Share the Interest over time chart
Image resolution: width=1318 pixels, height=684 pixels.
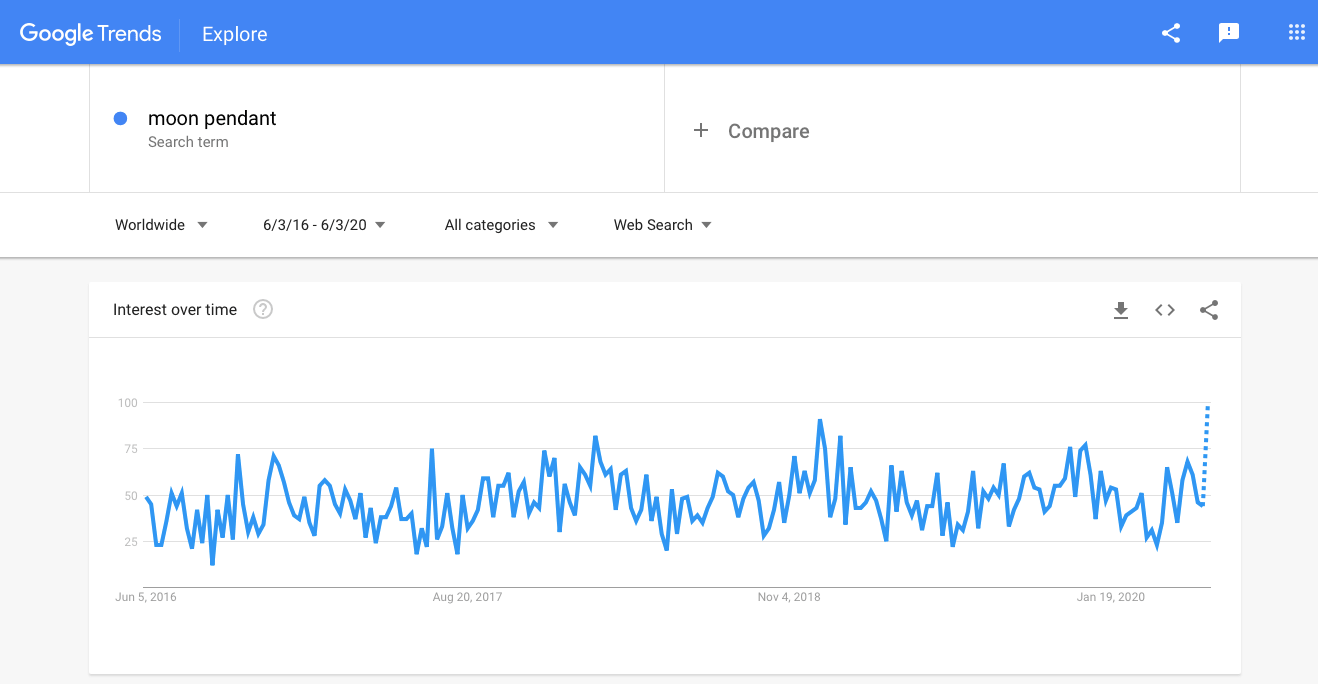click(x=1209, y=310)
